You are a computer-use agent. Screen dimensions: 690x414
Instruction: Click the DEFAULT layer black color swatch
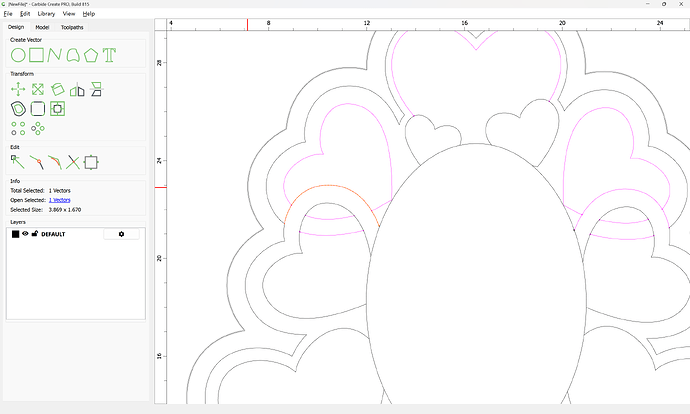pos(15,234)
